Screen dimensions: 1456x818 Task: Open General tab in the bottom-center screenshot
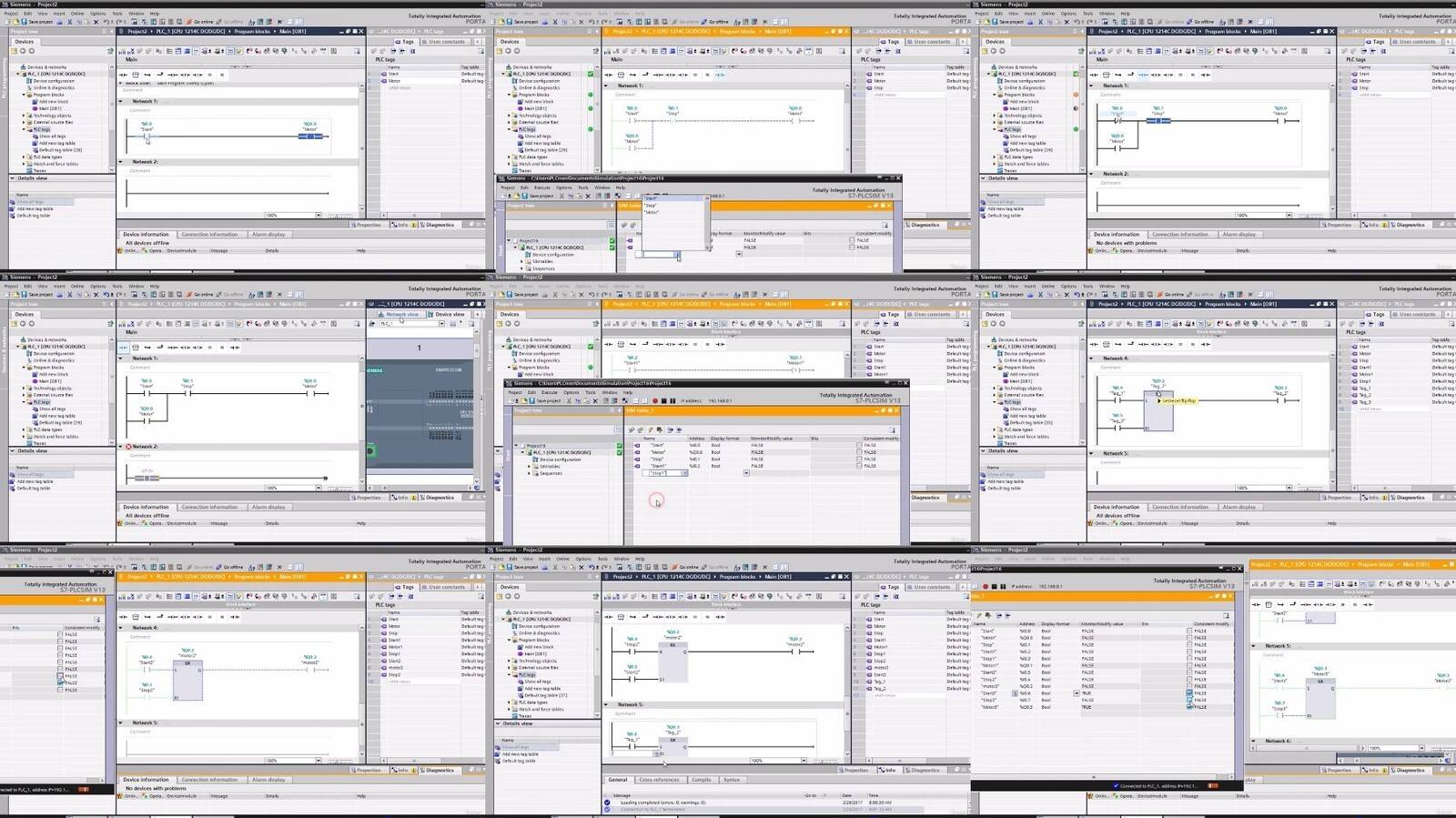(x=618, y=779)
